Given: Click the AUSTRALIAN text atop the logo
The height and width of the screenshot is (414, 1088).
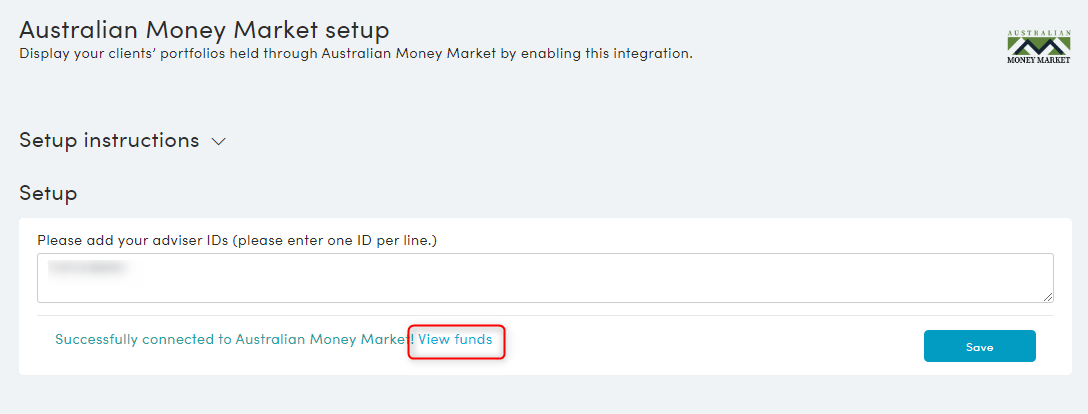Looking at the screenshot, I should point(1037,33).
